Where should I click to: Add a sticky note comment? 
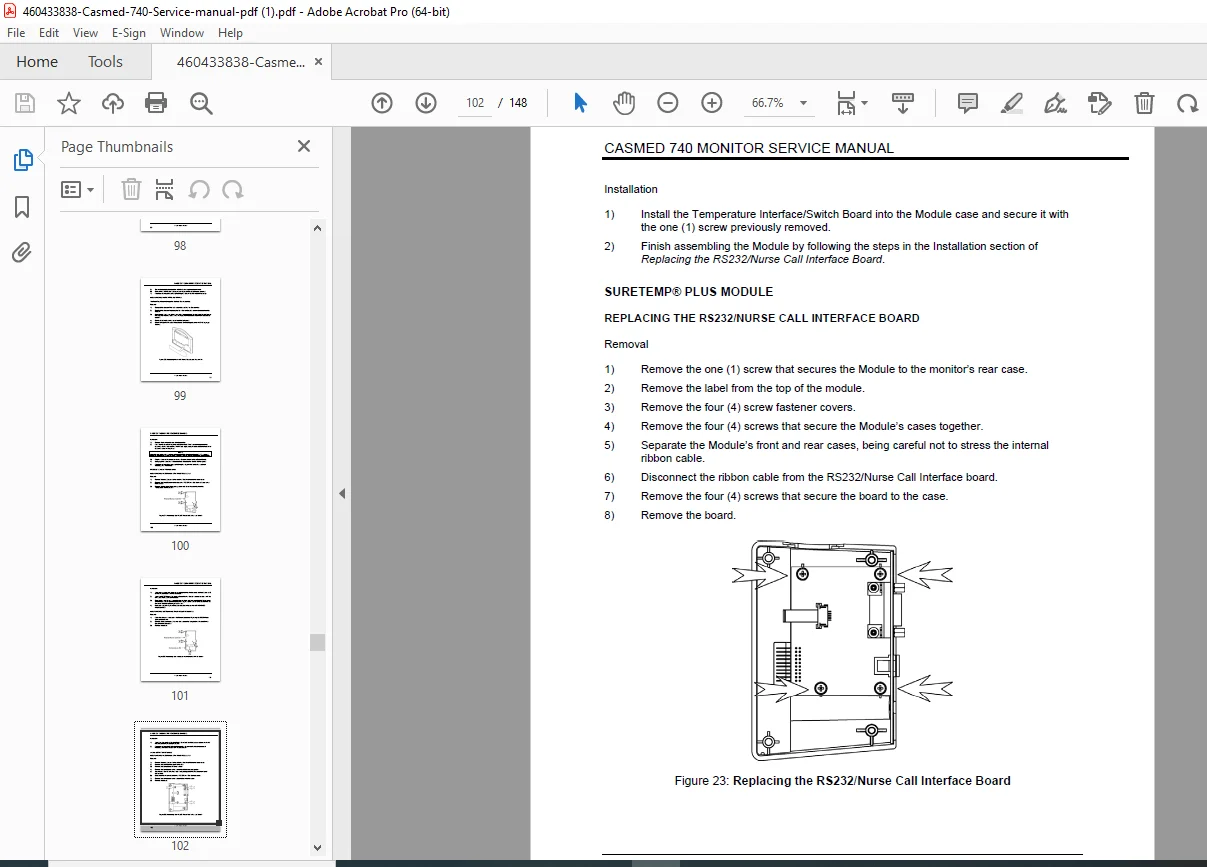pyautogui.click(x=968, y=103)
